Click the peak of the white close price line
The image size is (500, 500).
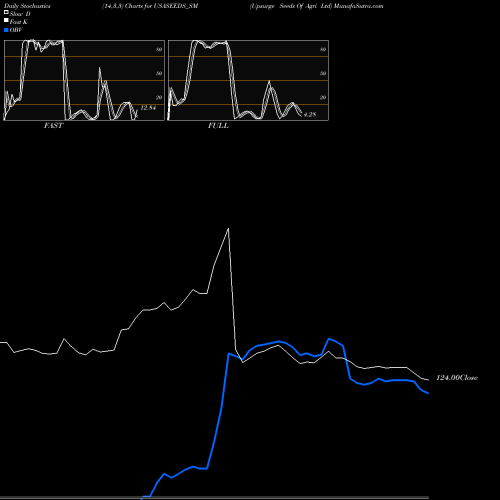[228, 229]
